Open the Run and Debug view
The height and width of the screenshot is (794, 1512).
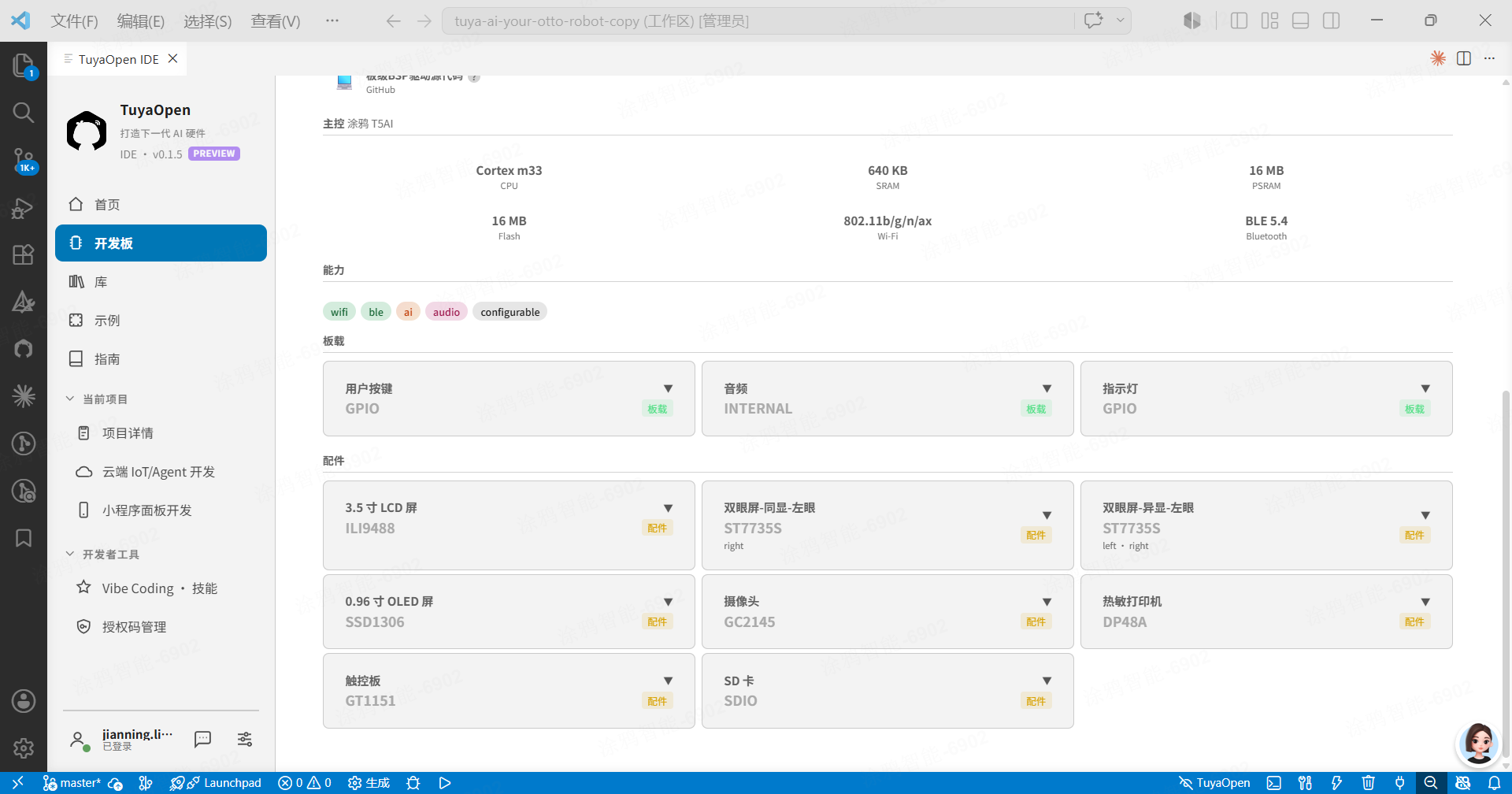pos(24,208)
